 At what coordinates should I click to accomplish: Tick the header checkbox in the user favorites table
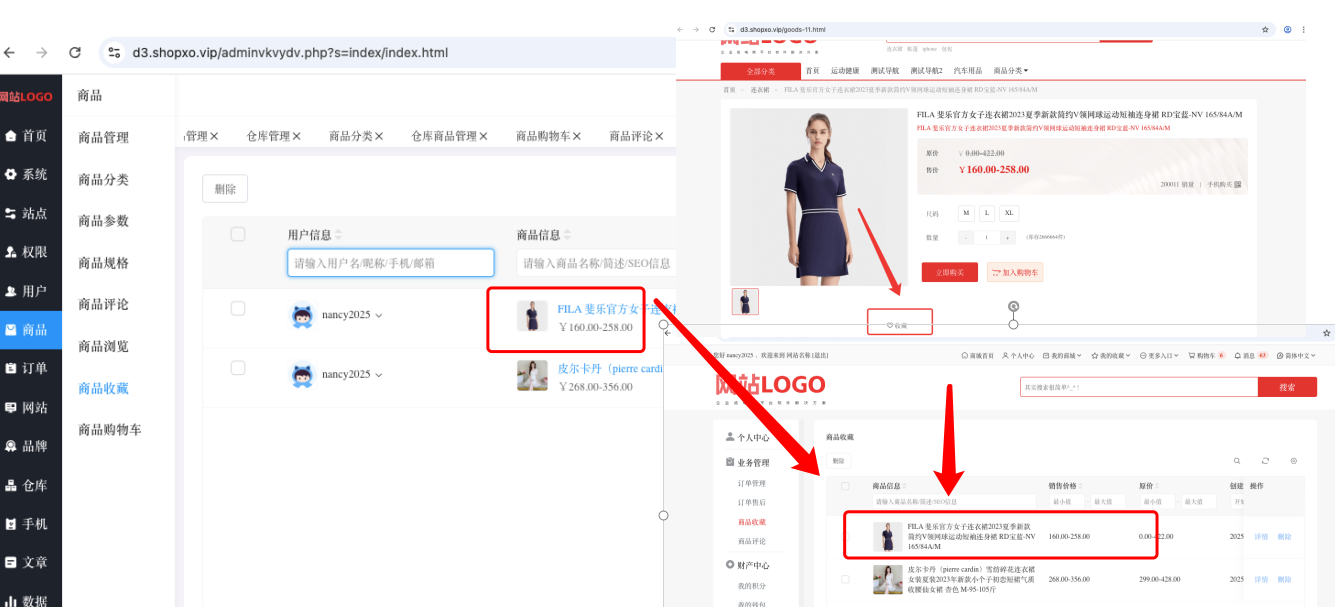(845, 486)
